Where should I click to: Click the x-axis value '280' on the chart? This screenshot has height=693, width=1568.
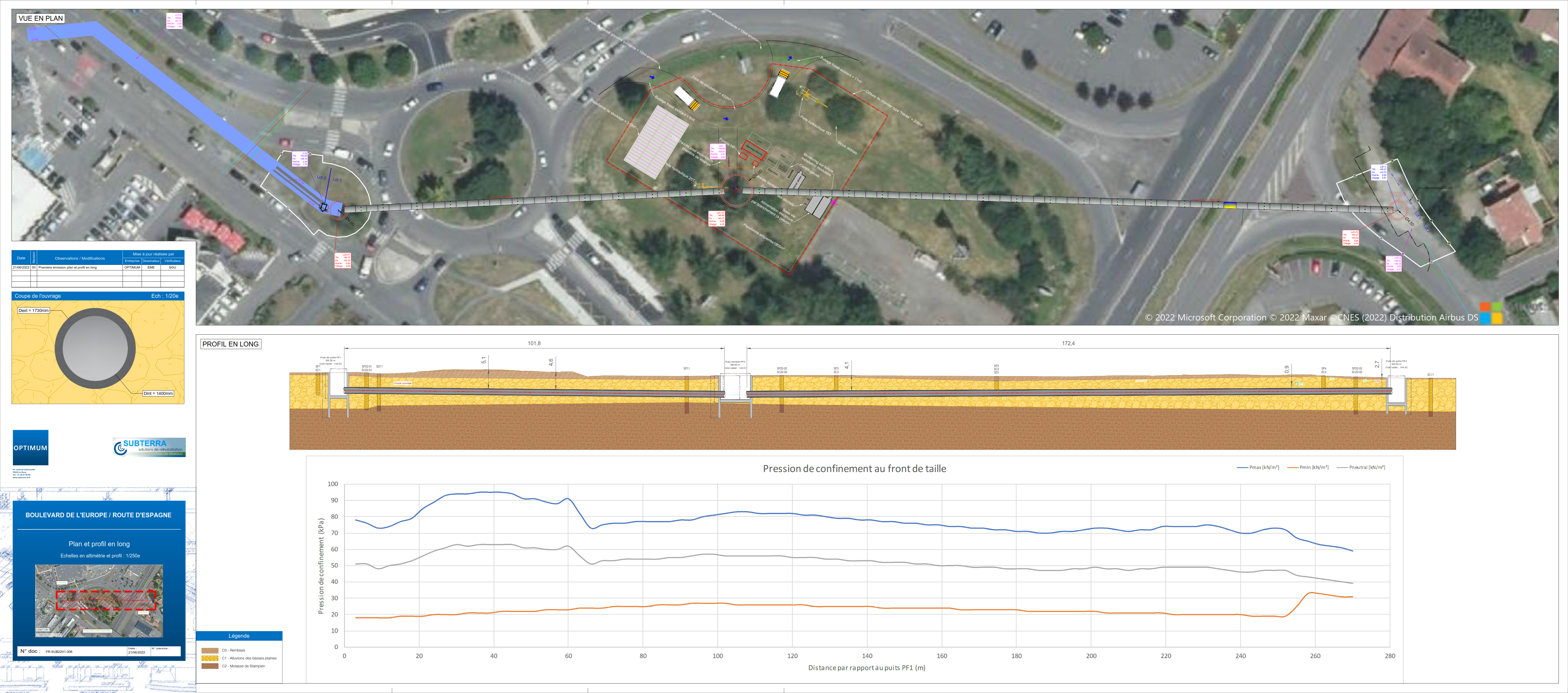[1390, 656]
